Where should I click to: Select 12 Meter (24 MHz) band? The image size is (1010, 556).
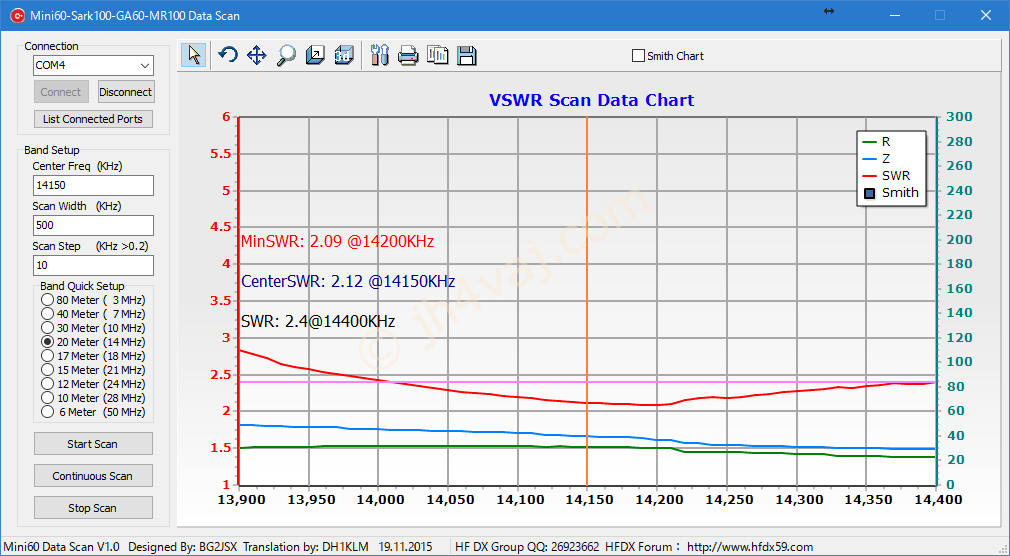(x=93, y=384)
